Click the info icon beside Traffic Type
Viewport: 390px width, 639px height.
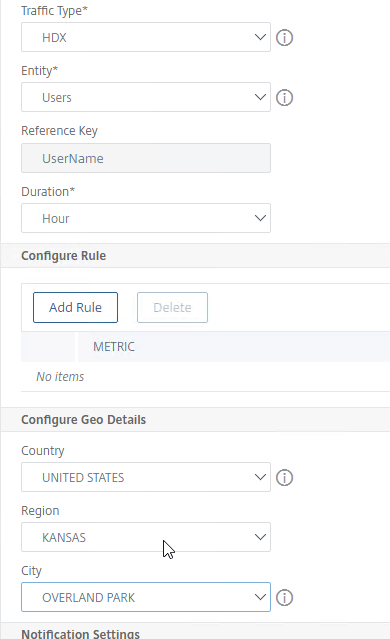tap(284, 37)
